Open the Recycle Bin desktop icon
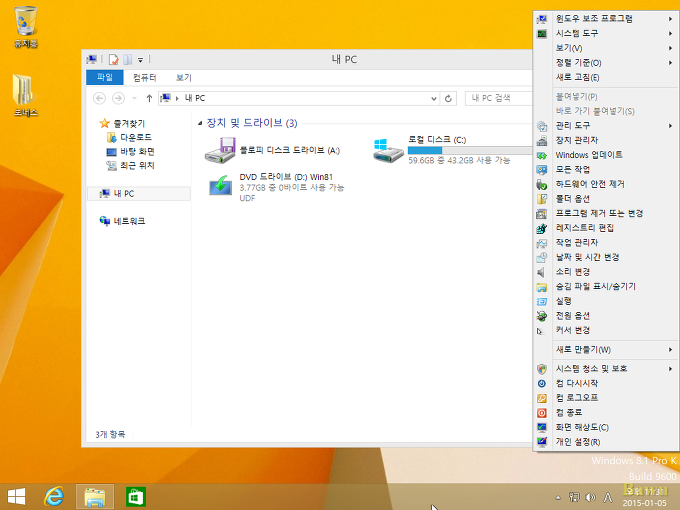The image size is (680, 510). click(x=26, y=26)
